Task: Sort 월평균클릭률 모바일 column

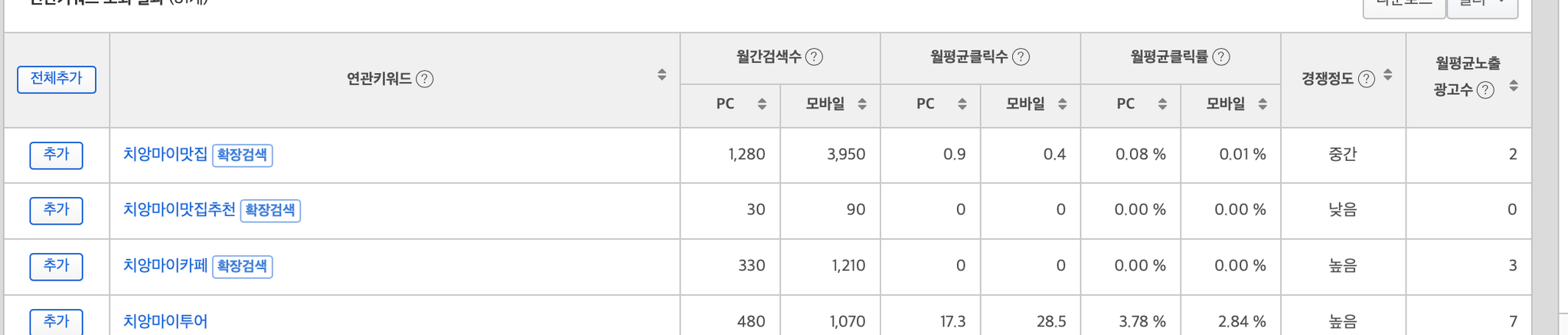Action: coord(1263,104)
